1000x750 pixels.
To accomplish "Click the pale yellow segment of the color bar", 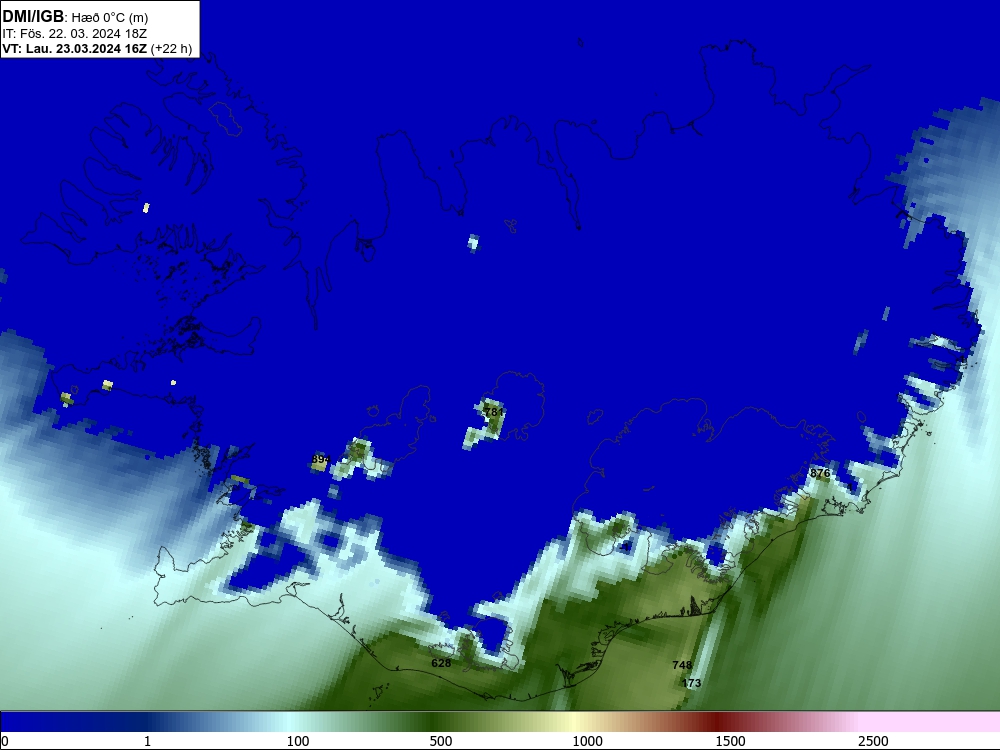I will 574,722.
